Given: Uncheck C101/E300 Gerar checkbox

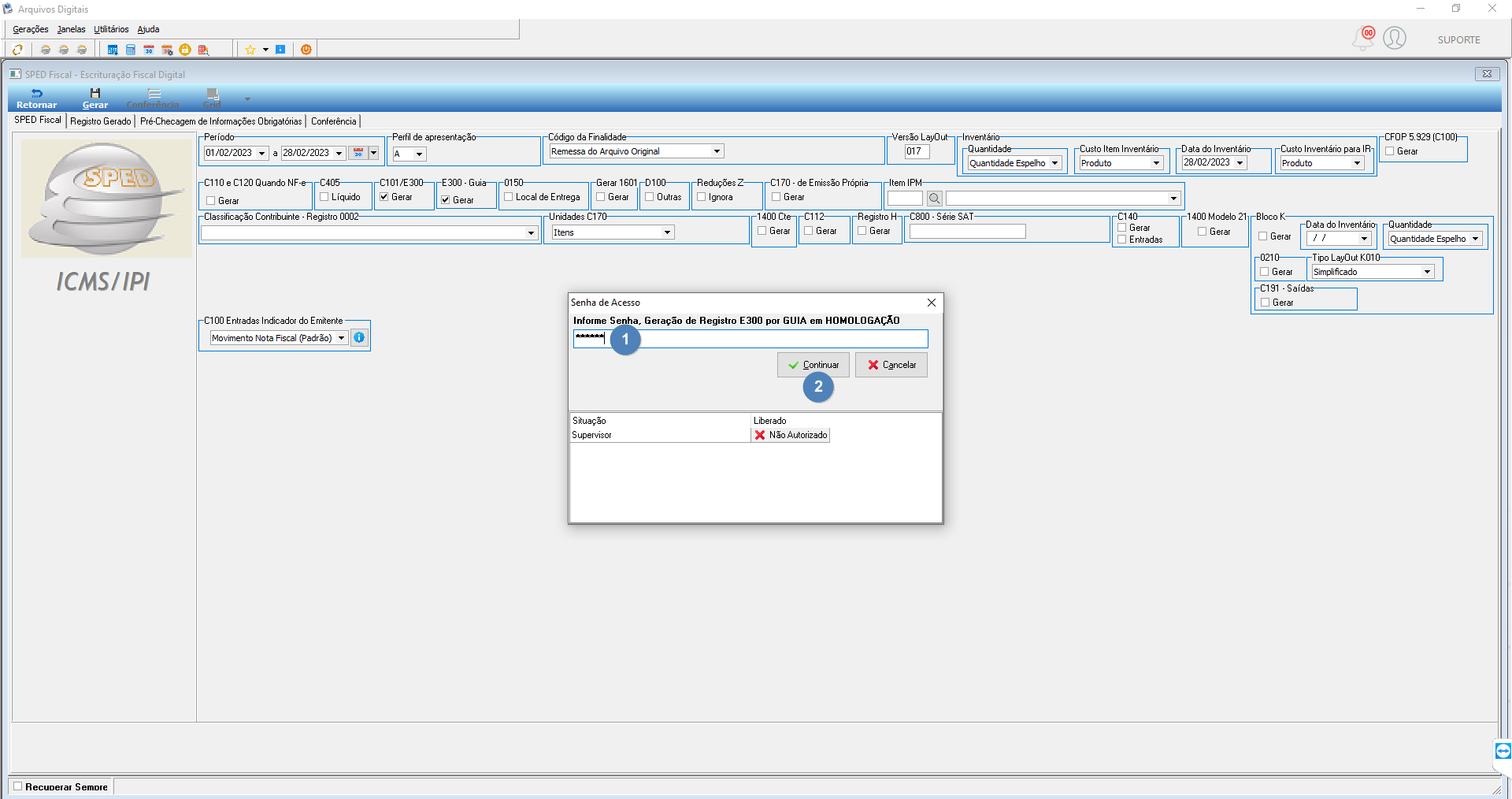Looking at the screenshot, I should (x=384, y=197).
